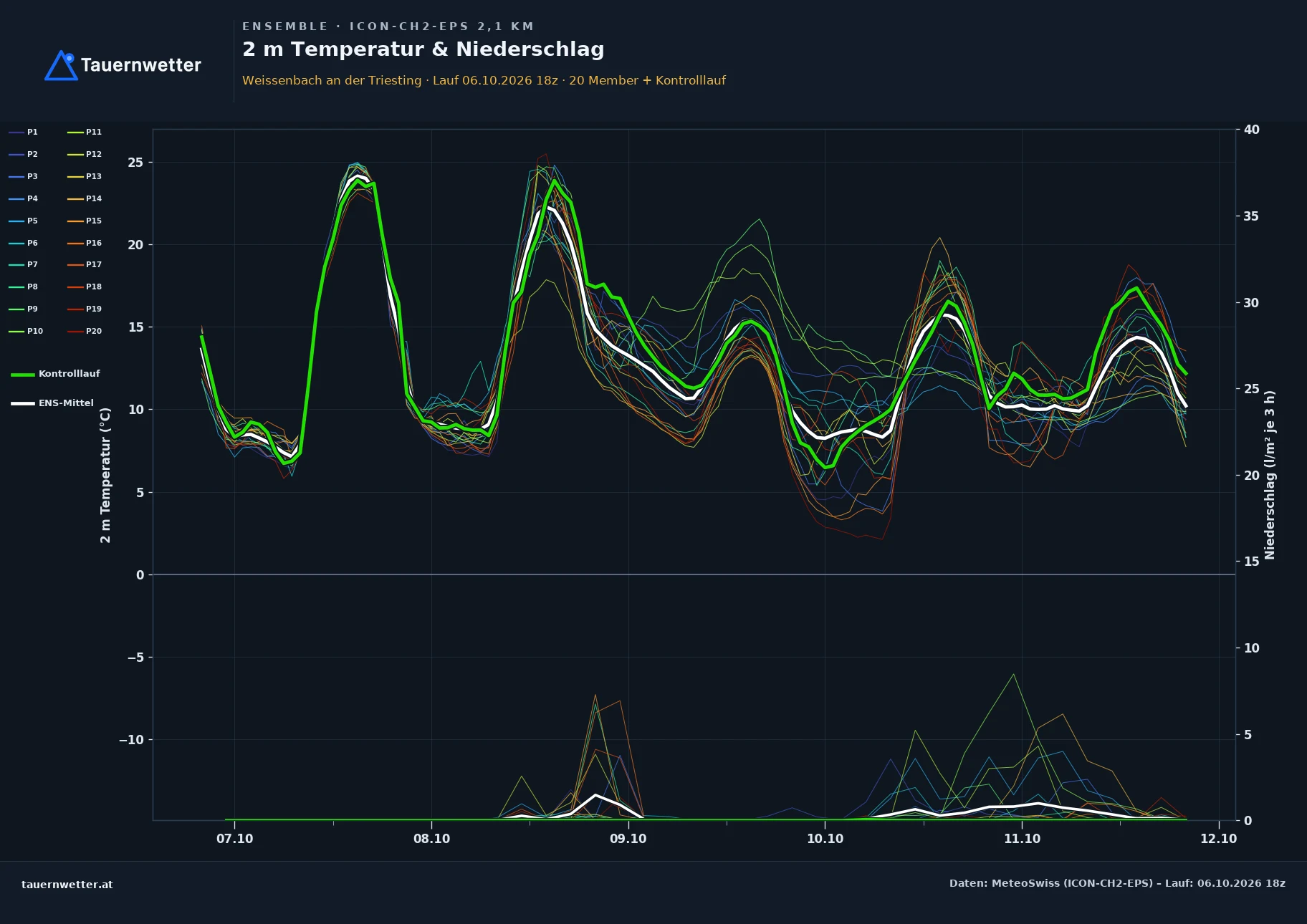
Task: Click legend entry P2
Action: coord(24,155)
